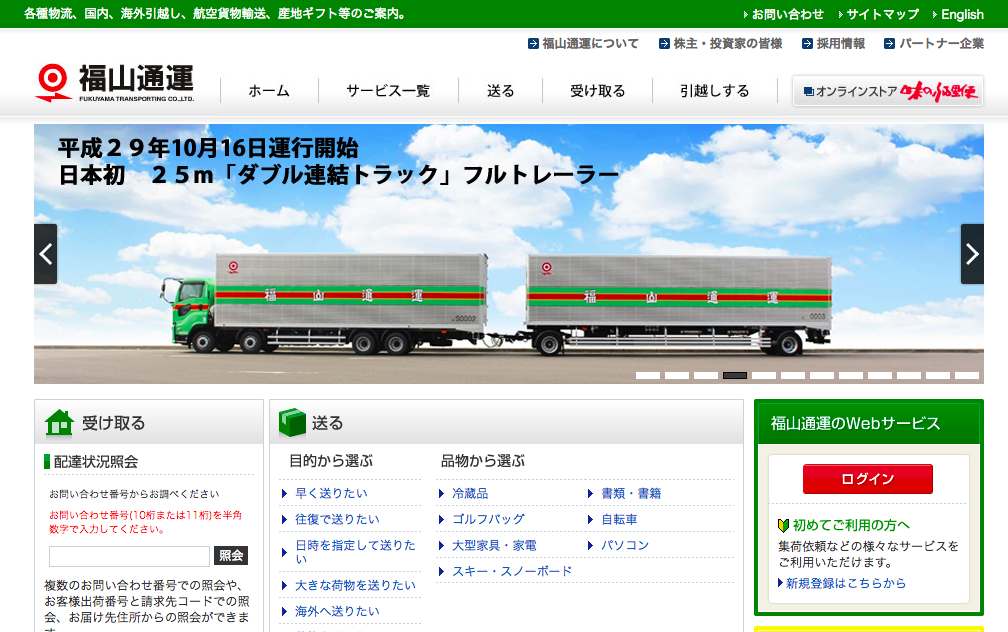
Task: Show the previous carousel slide
Action: pos(46,254)
